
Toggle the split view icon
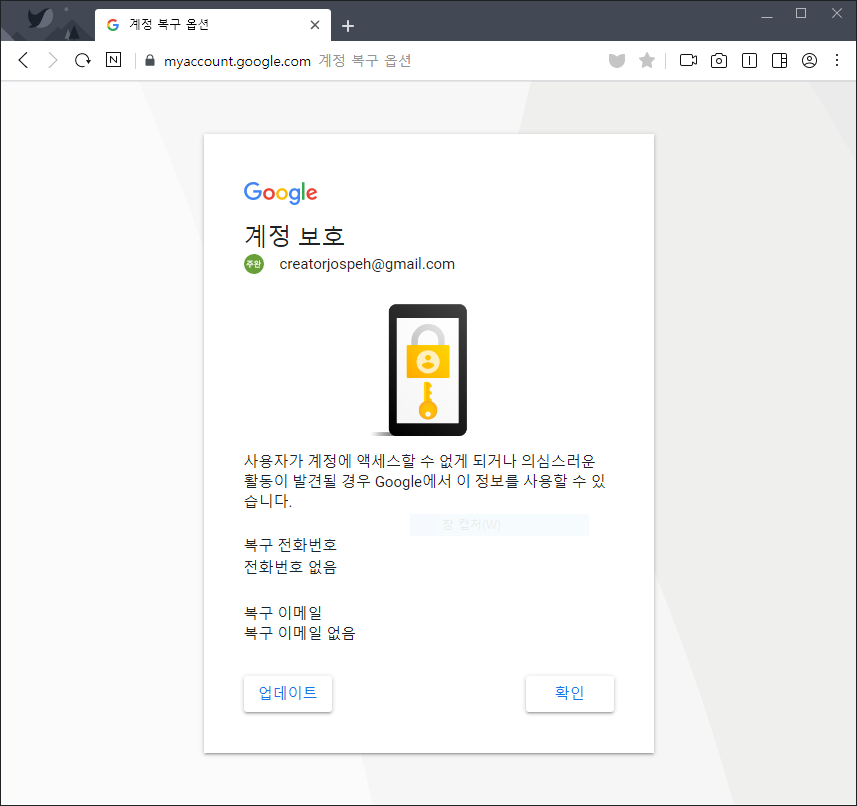(x=749, y=60)
